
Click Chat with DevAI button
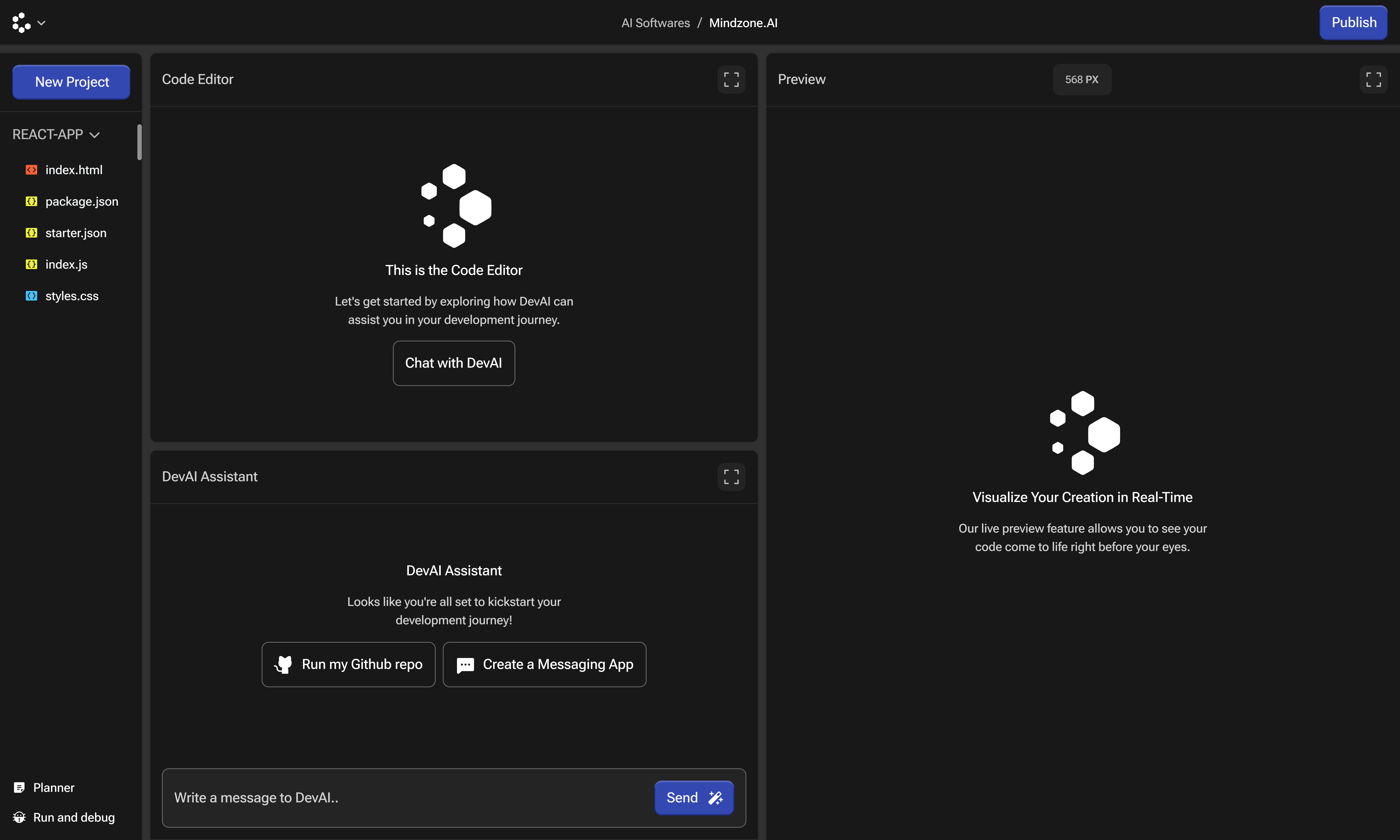point(454,363)
